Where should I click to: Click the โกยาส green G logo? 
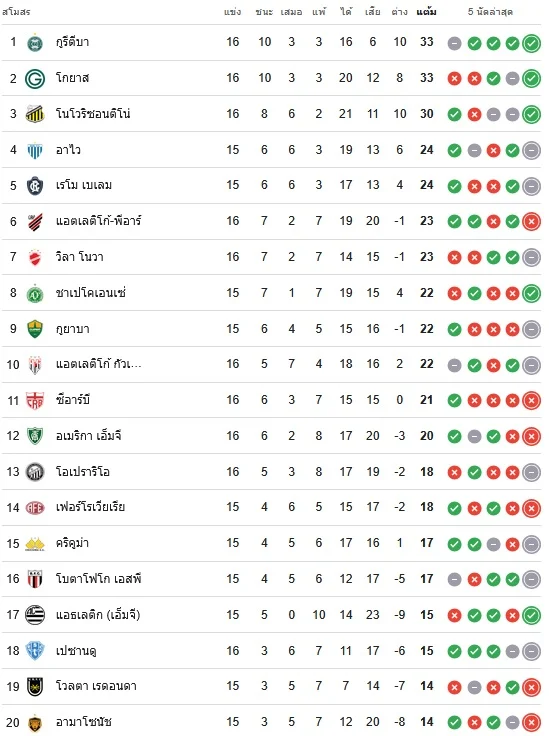(x=35, y=78)
